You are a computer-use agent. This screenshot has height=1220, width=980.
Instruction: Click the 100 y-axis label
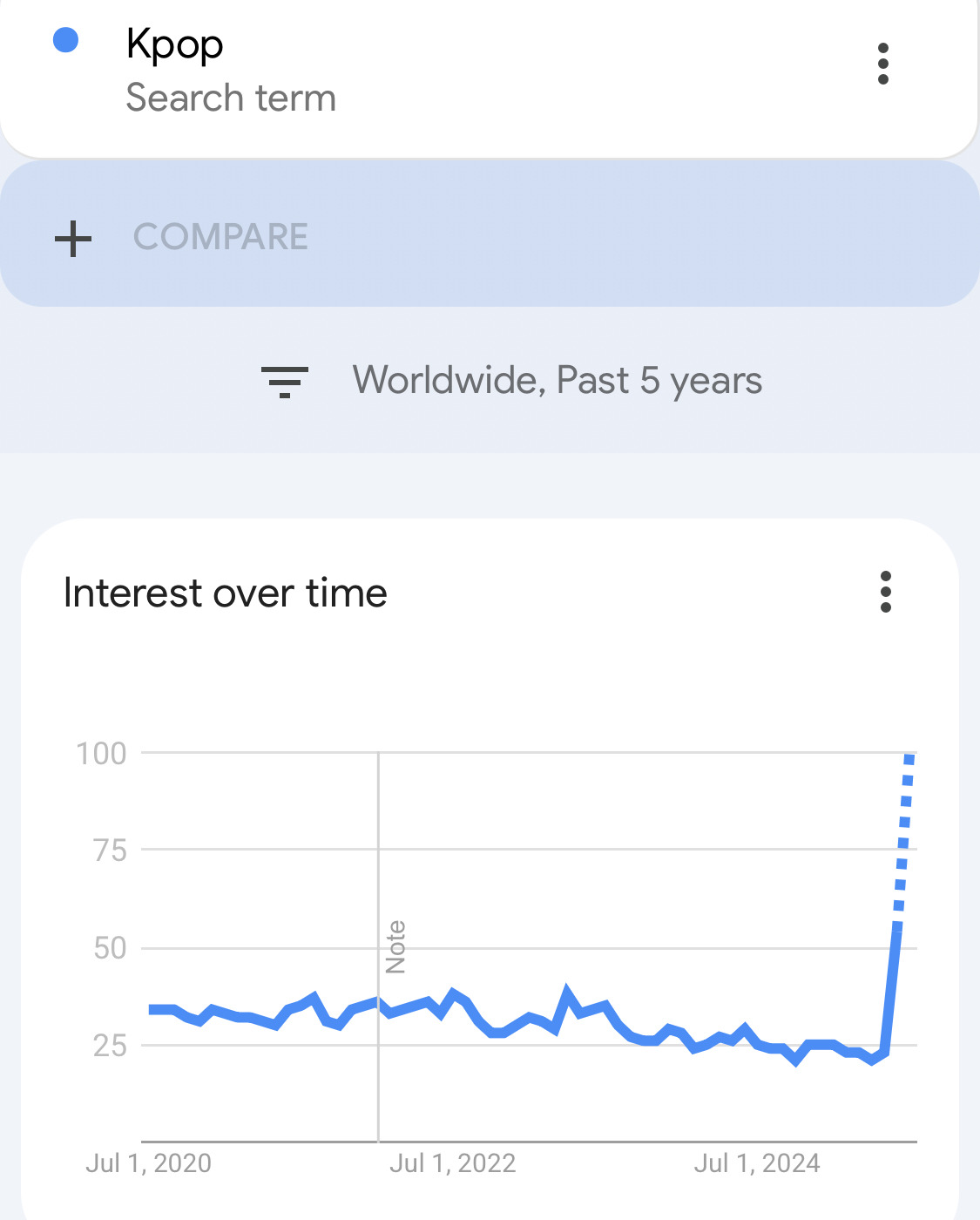[102, 753]
